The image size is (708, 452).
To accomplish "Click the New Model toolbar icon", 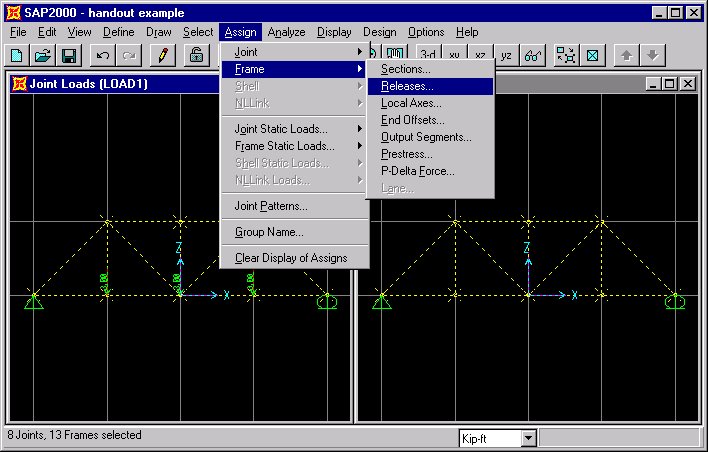I will (17, 56).
